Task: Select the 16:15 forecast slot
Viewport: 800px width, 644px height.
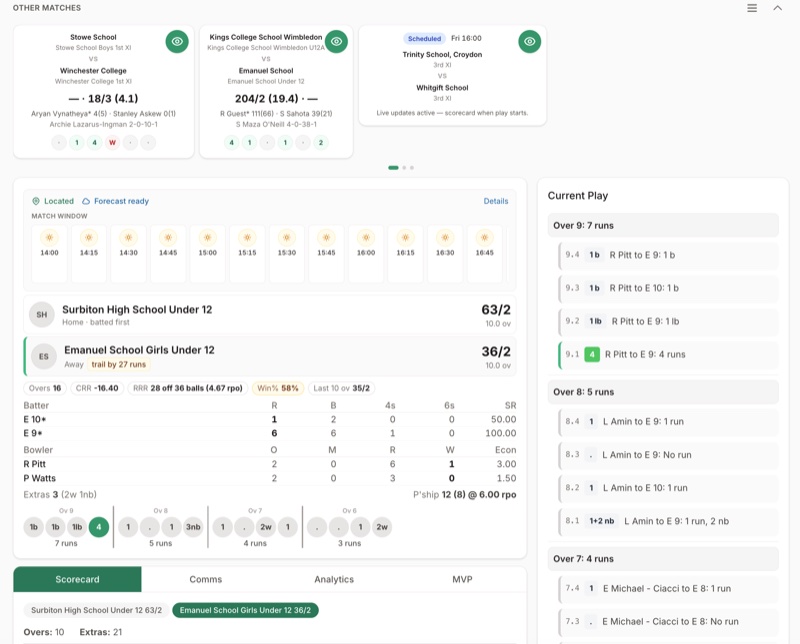Action: click(405, 254)
